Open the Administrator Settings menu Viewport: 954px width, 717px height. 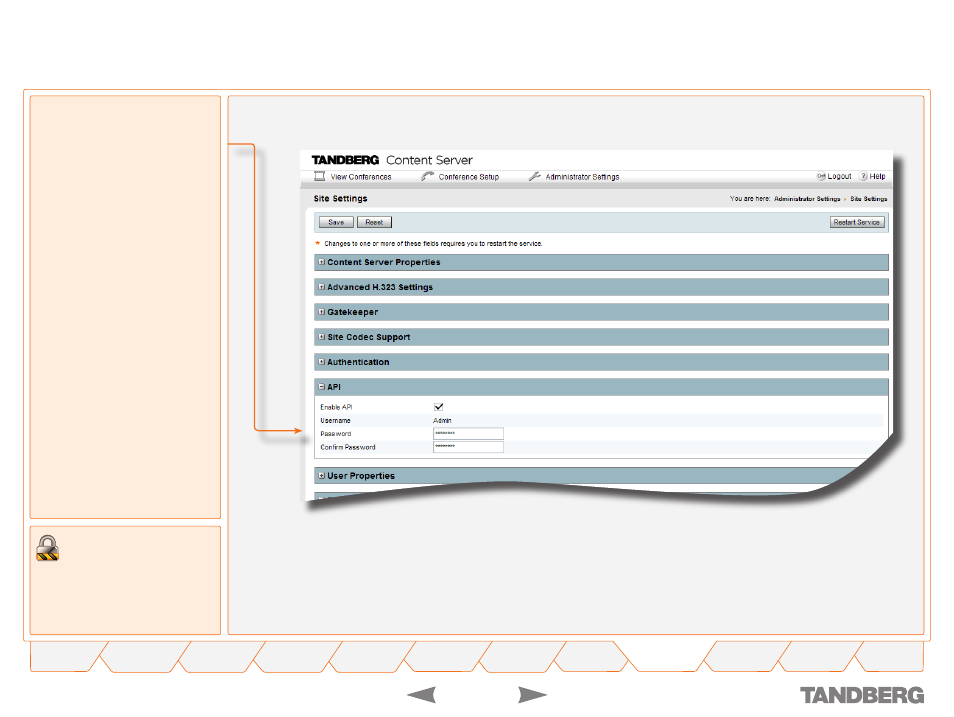pos(582,177)
